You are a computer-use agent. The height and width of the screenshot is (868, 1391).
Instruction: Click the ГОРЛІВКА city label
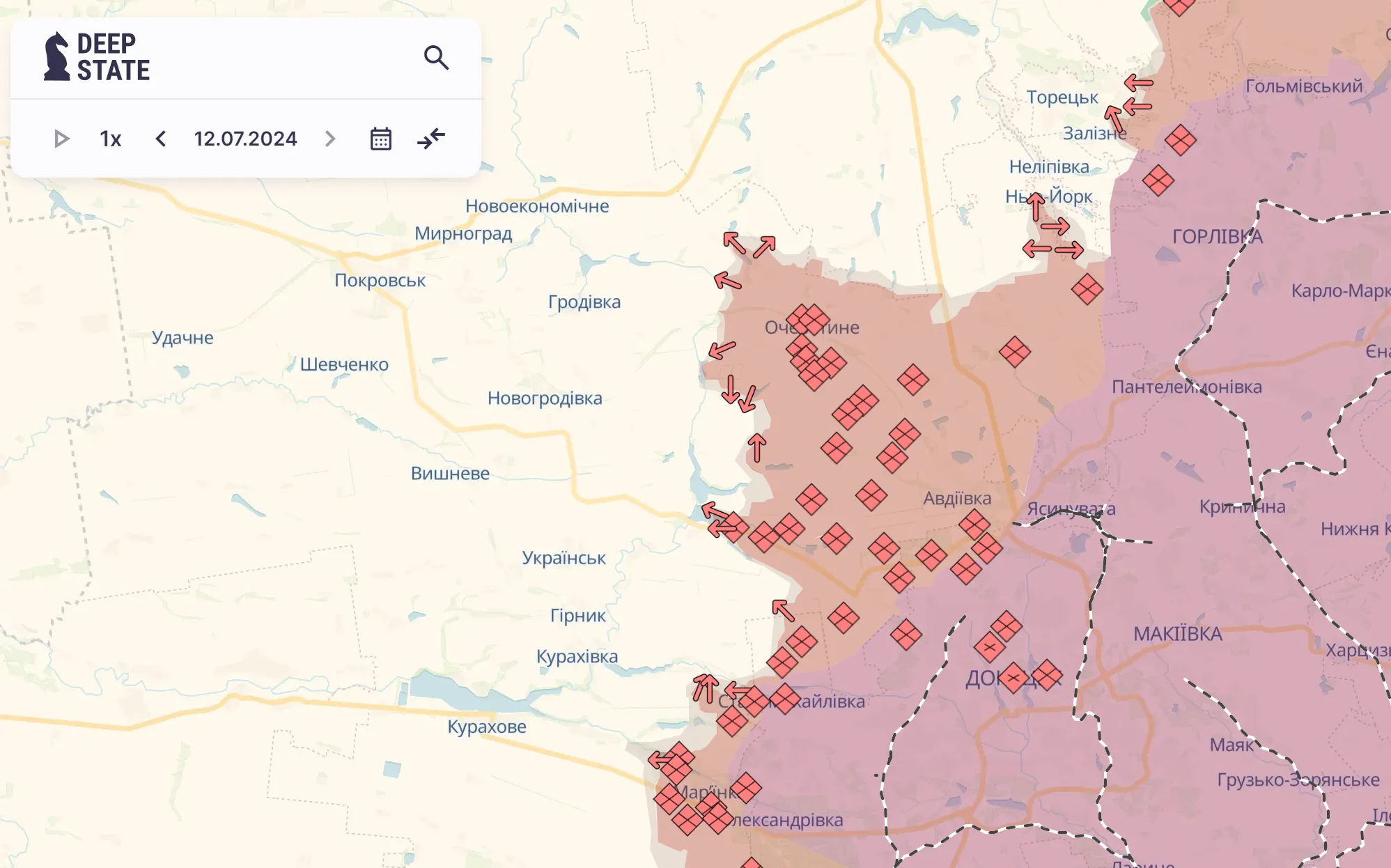[1217, 237]
